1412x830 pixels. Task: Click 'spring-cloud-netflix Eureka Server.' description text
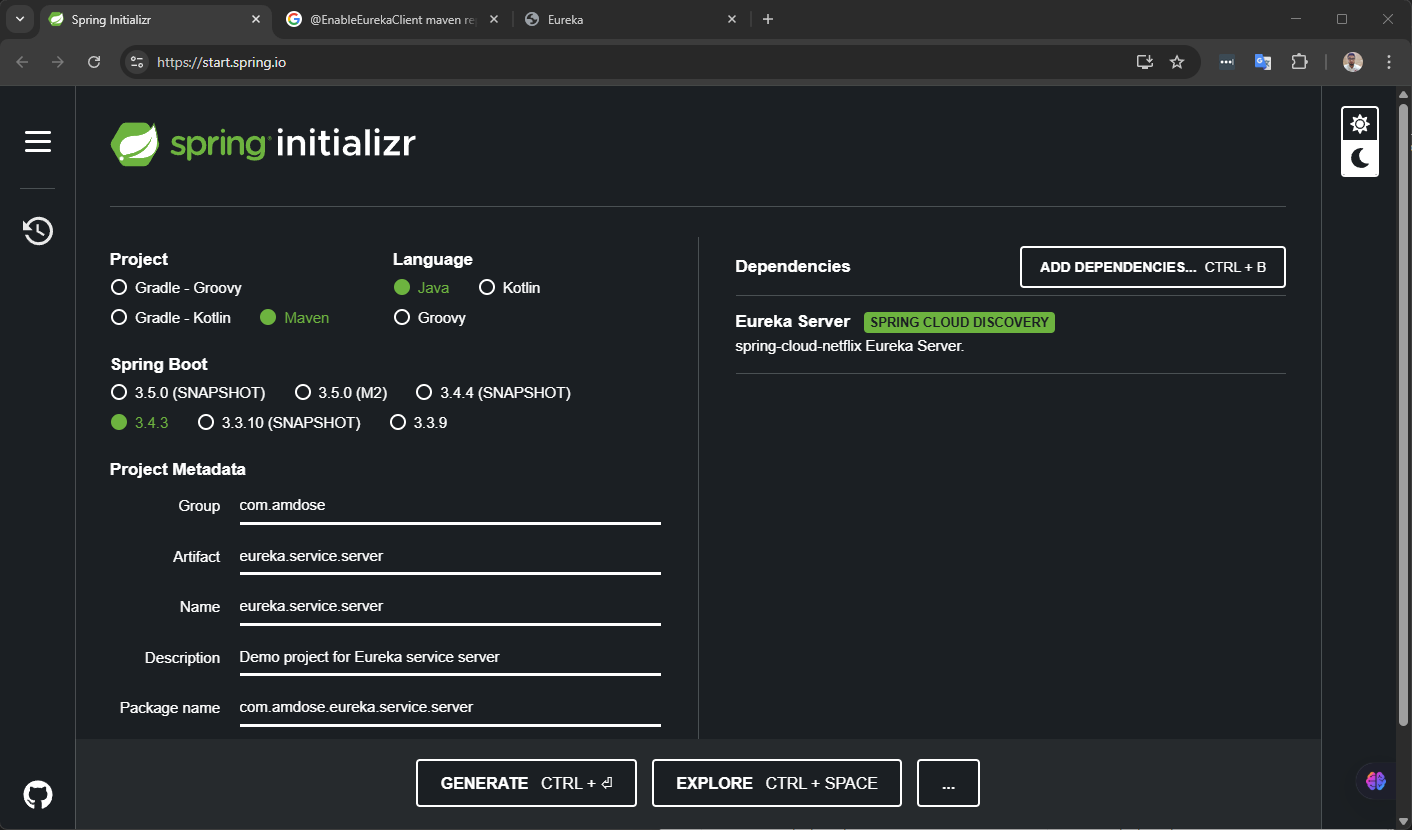(x=849, y=346)
